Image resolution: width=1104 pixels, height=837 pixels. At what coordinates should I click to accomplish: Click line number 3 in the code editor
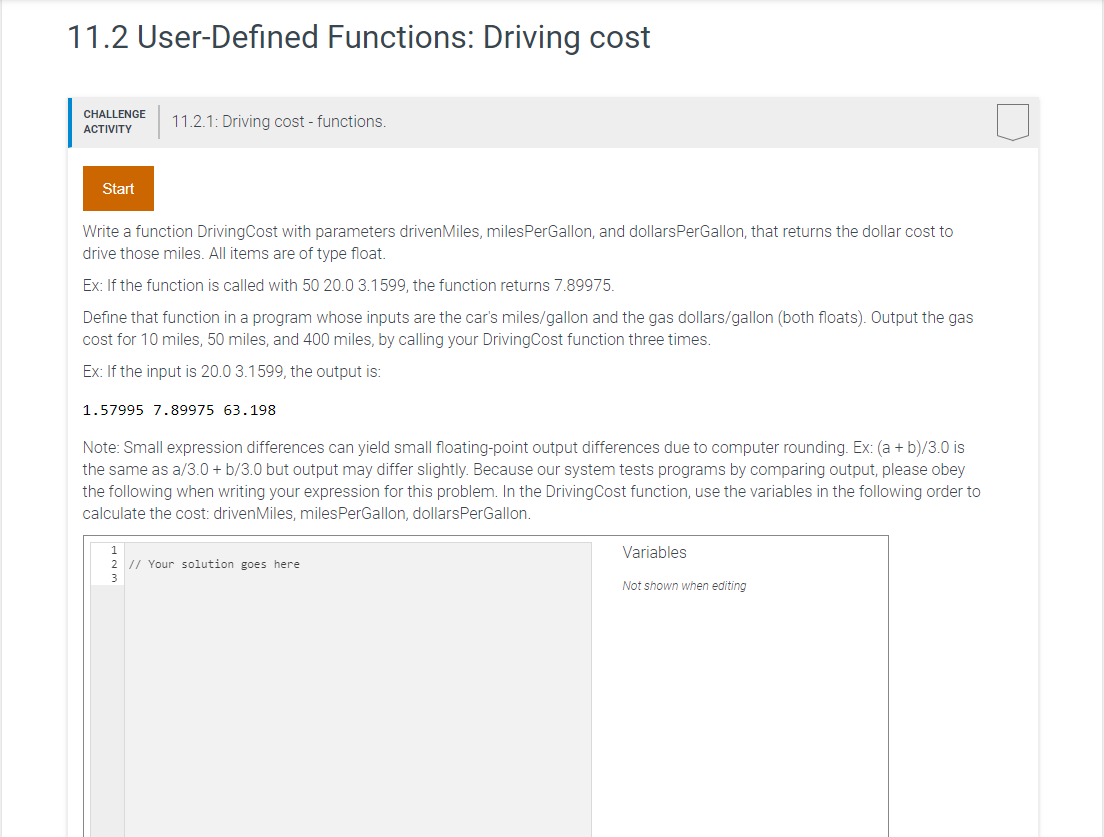tap(113, 576)
